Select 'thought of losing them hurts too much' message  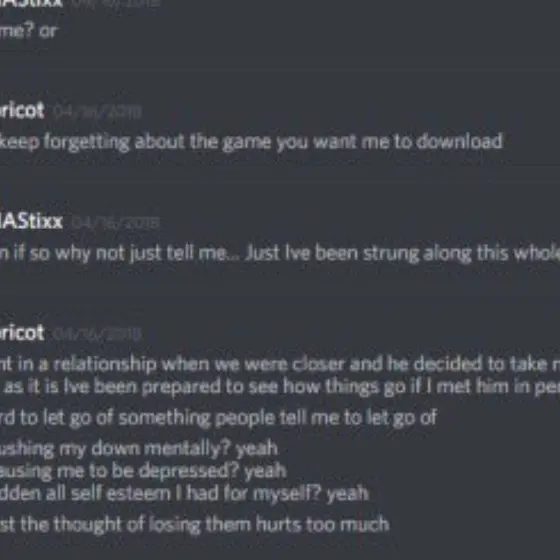click(x=195, y=525)
